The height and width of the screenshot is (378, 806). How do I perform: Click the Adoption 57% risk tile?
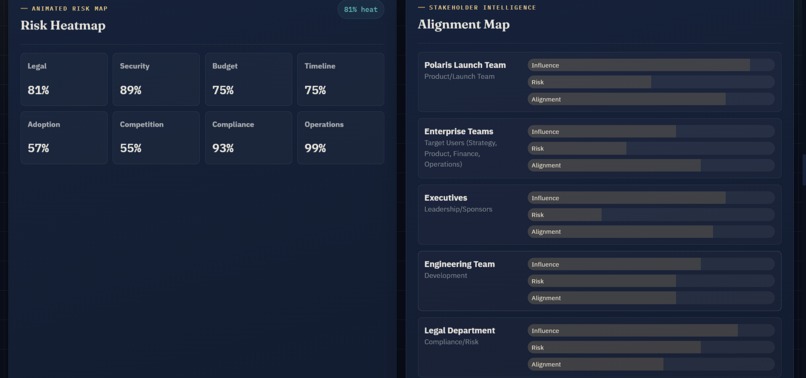64,138
